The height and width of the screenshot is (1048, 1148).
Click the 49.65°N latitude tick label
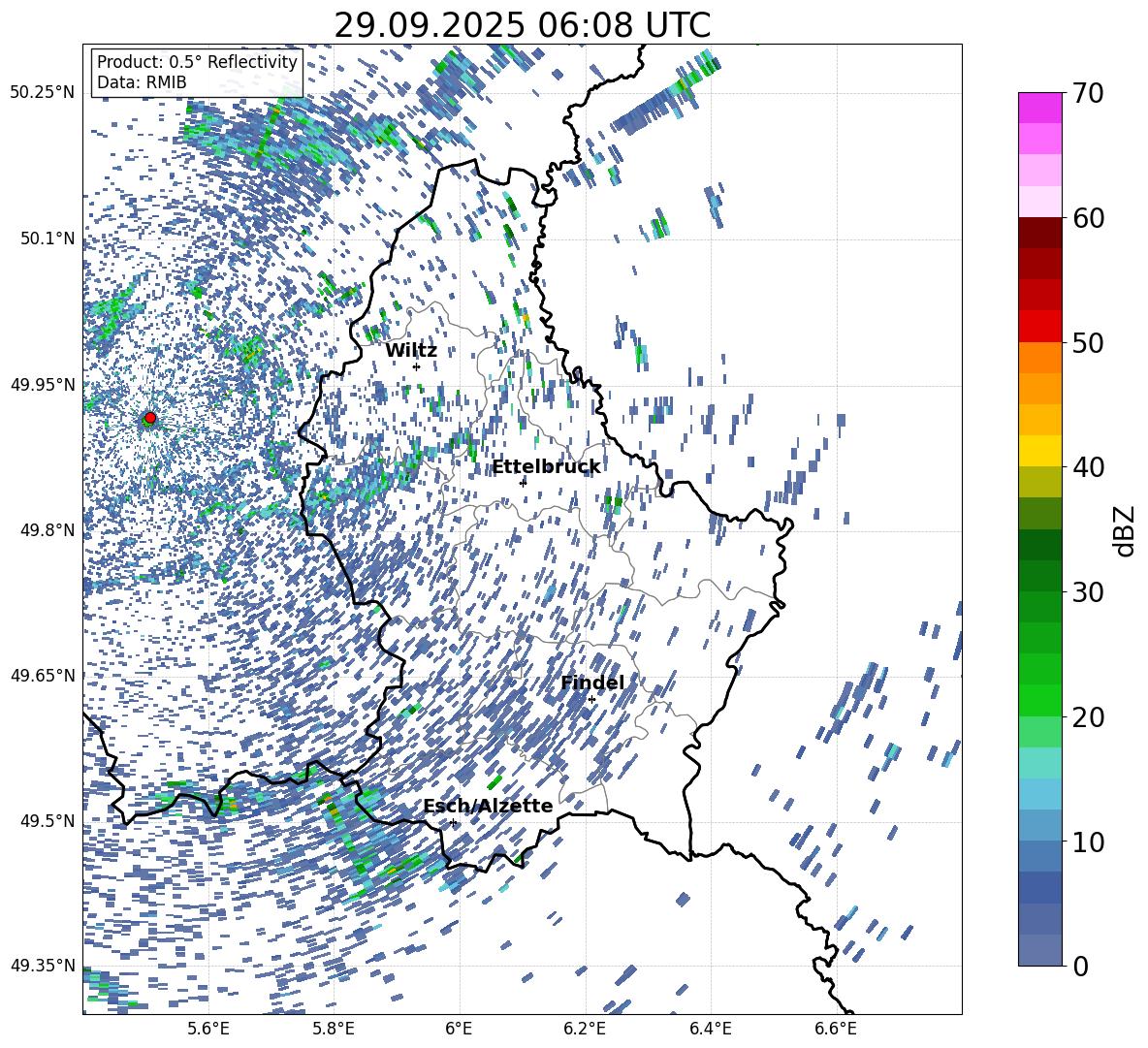click(x=43, y=676)
